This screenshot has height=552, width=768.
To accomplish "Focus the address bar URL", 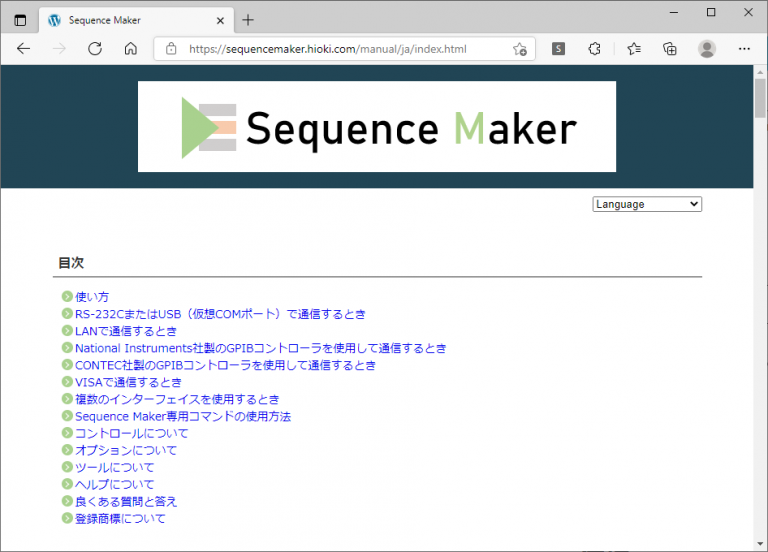I will (328, 49).
